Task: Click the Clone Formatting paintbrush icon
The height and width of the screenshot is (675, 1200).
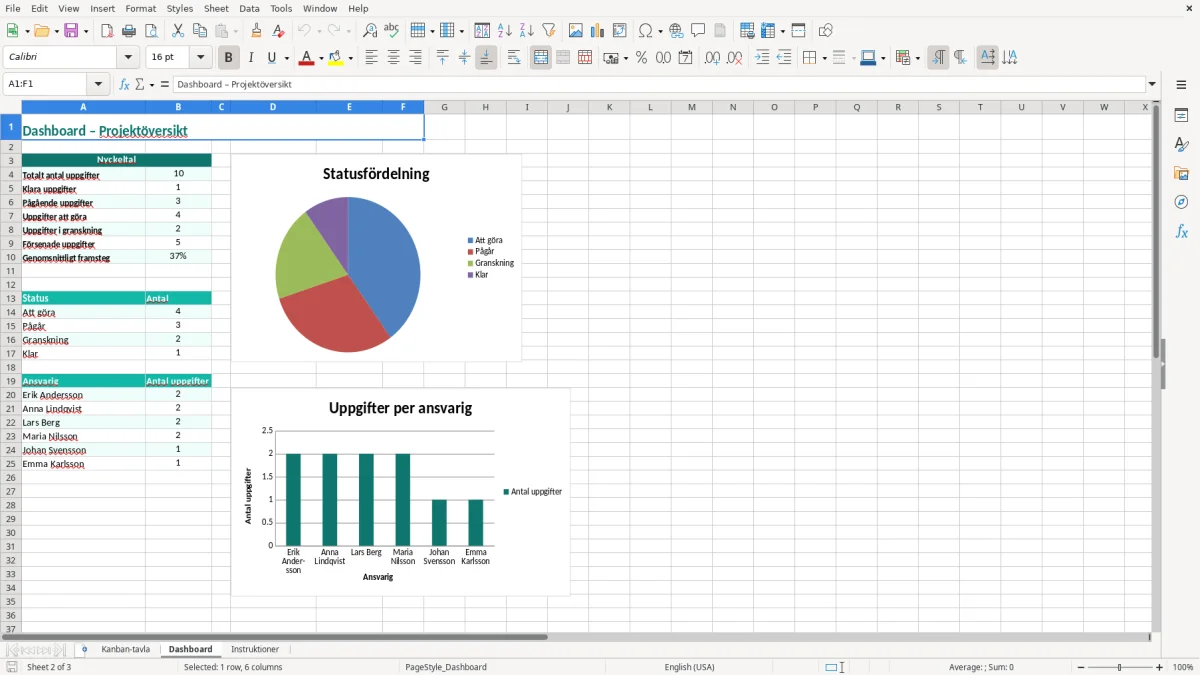Action: tap(256, 31)
